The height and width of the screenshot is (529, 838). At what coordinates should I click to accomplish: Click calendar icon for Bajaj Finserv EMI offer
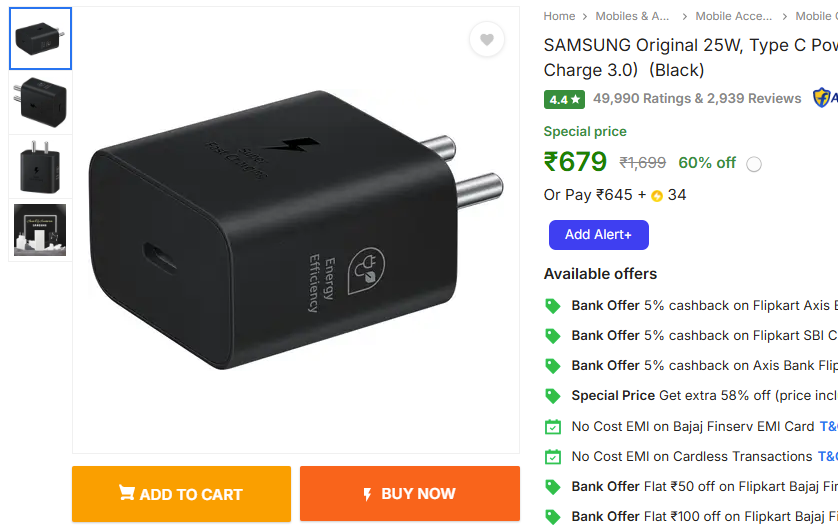[552, 426]
